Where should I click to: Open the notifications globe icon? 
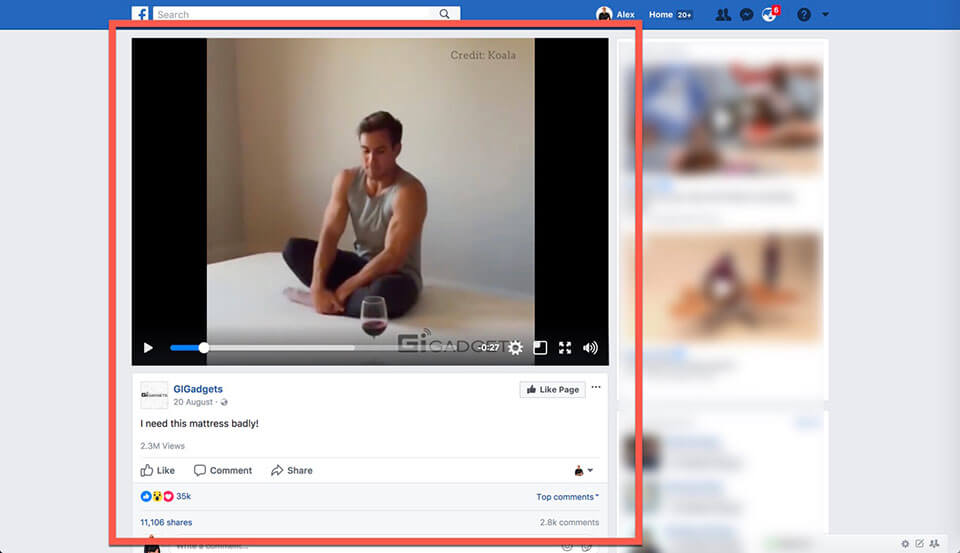[x=770, y=14]
